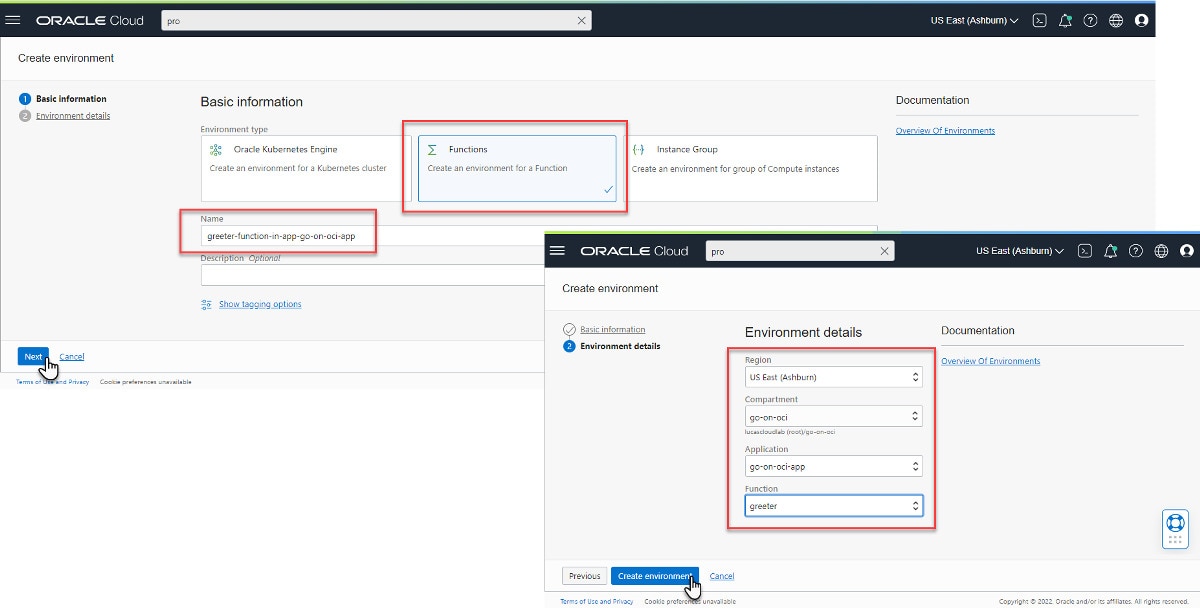Open the help question mark icon
Screen dimensions: 1200x608
coord(1090,20)
